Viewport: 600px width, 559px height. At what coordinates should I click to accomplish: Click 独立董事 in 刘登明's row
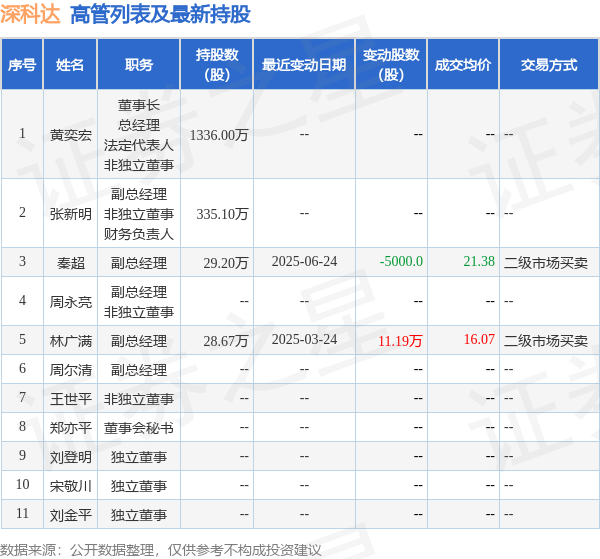[x=139, y=457]
